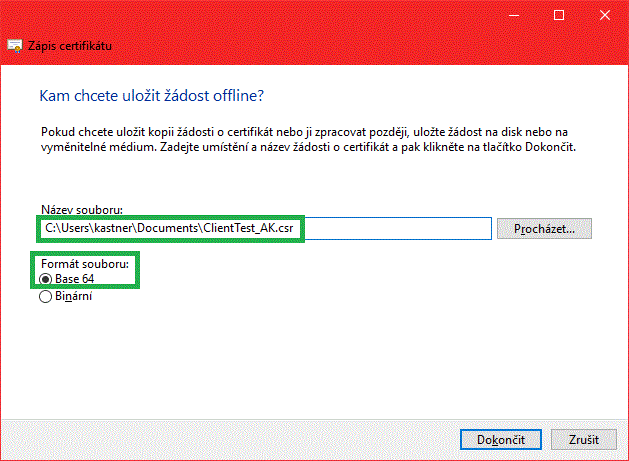This screenshot has height=461, width=629.
Task: Select the Binární radio button
Action: click(x=46, y=296)
